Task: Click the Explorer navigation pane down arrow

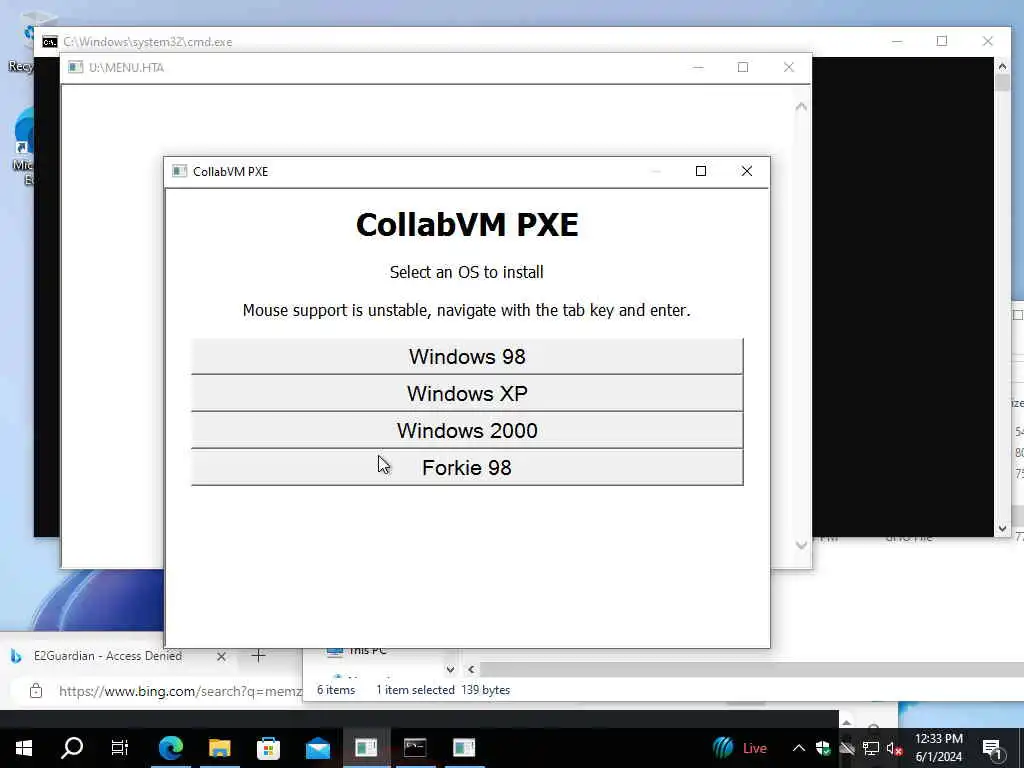Action: coord(450,669)
